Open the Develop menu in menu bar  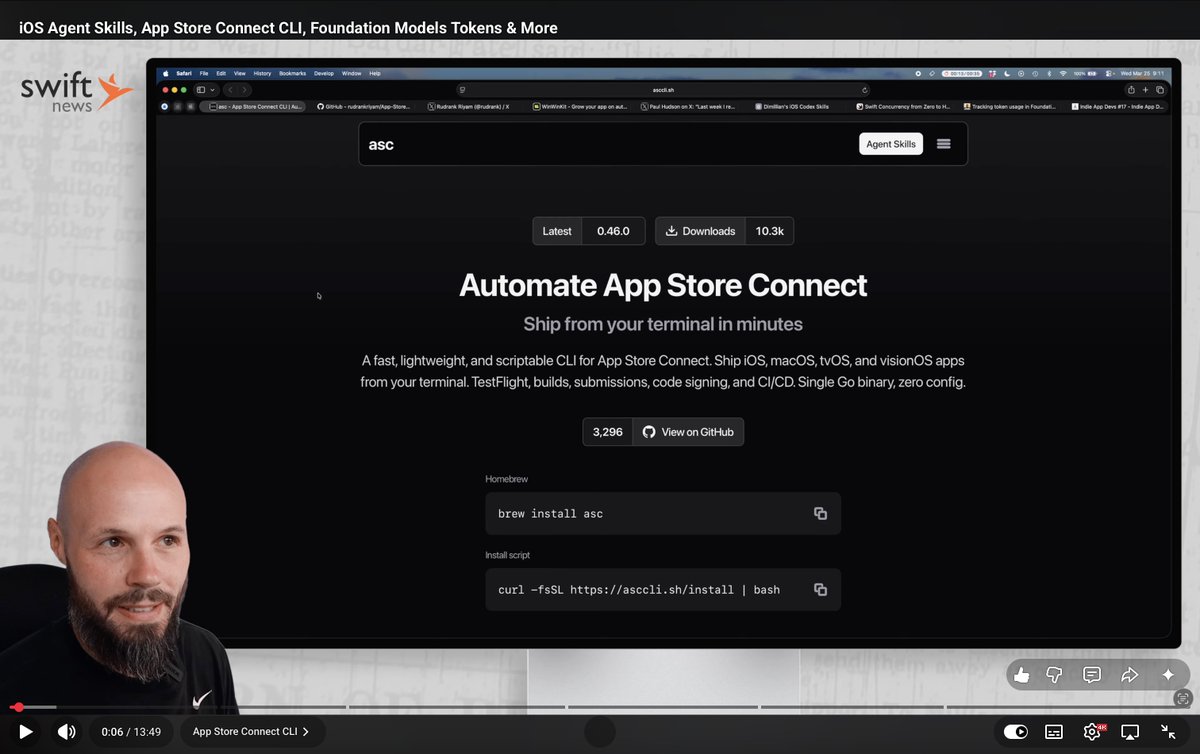[324, 73]
